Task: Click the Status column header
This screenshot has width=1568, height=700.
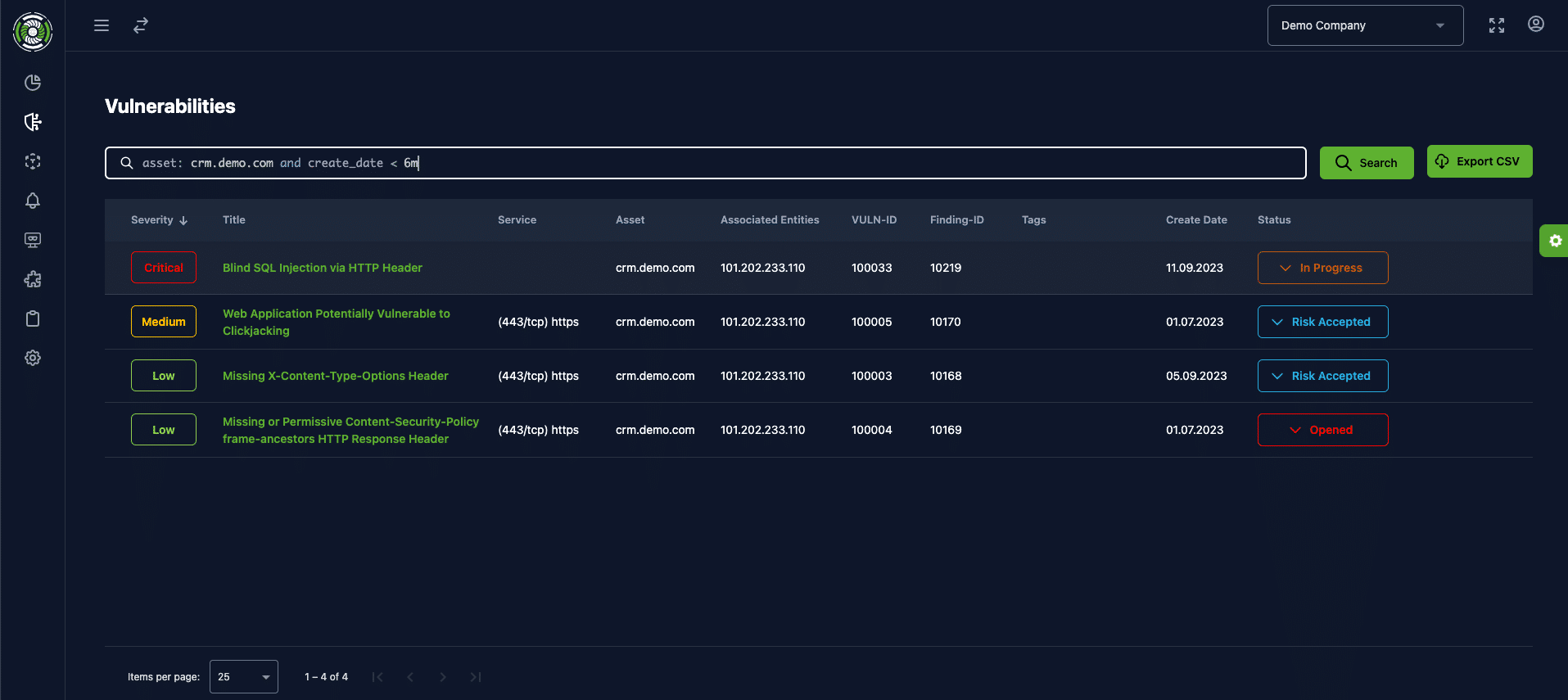Action: (x=1274, y=220)
